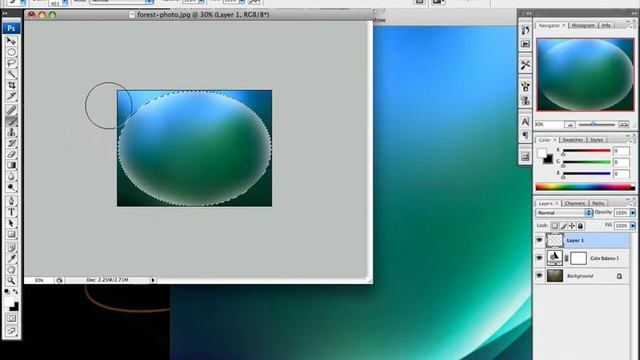The width and height of the screenshot is (640, 360).
Task: Select the History Brush tool
Action: [11, 143]
